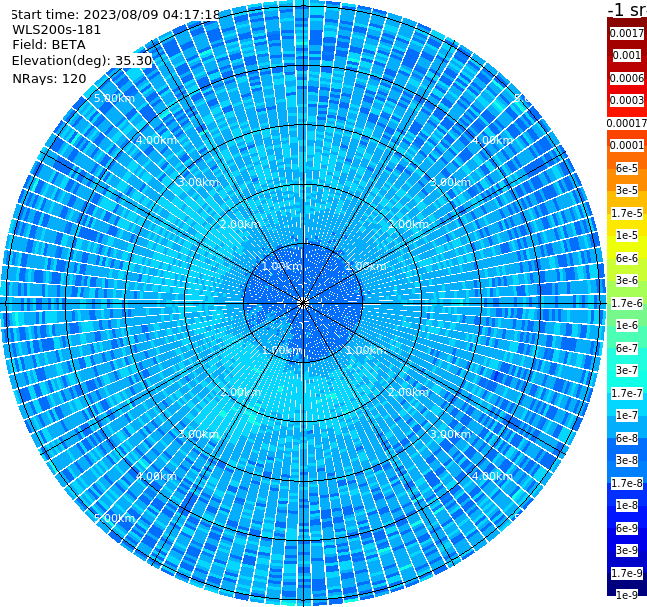This screenshot has width=647, height=607.
Task: Click the 1e-5 yellow colorbar label
Action: click(626, 235)
